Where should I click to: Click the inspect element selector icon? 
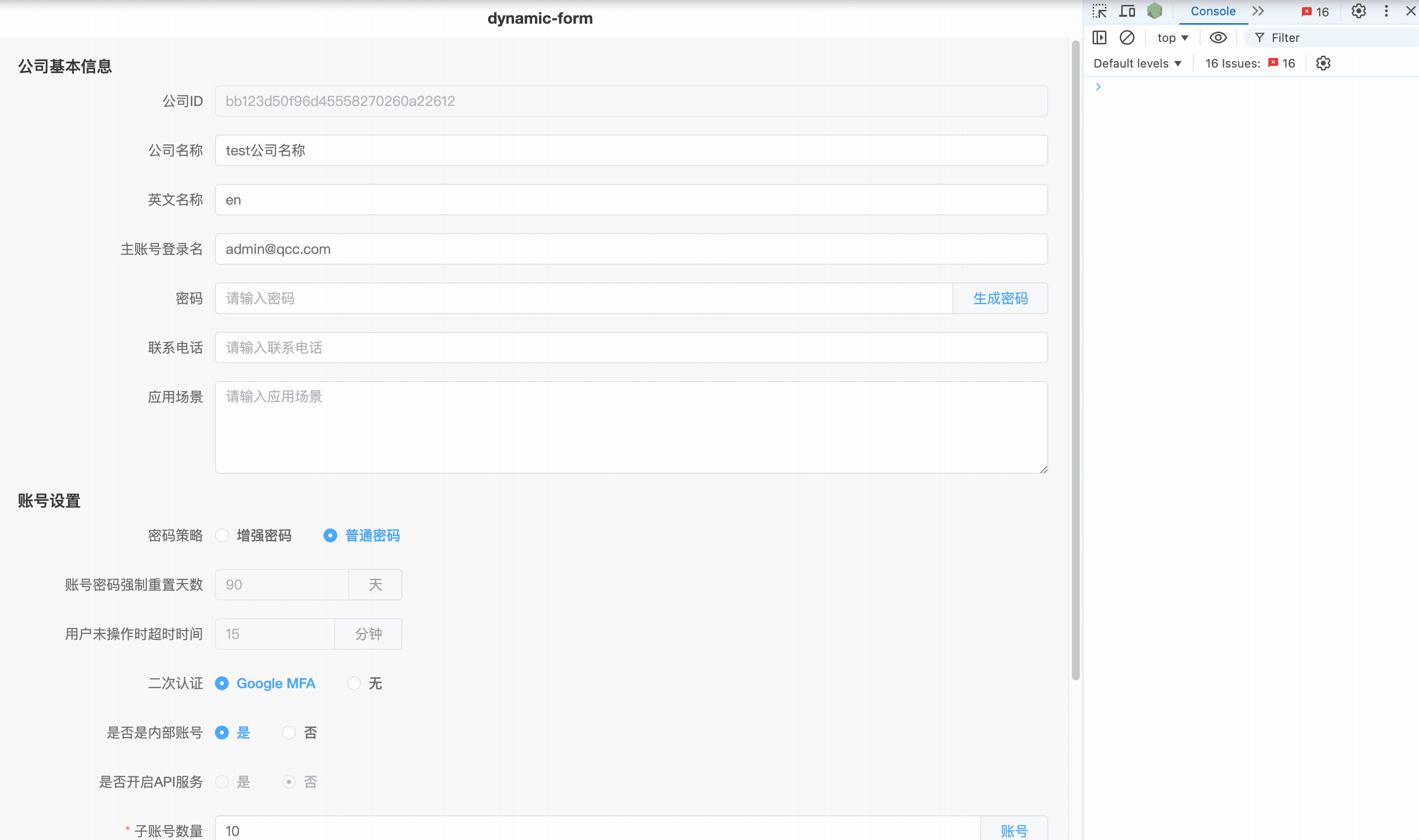pos(1099,11)
